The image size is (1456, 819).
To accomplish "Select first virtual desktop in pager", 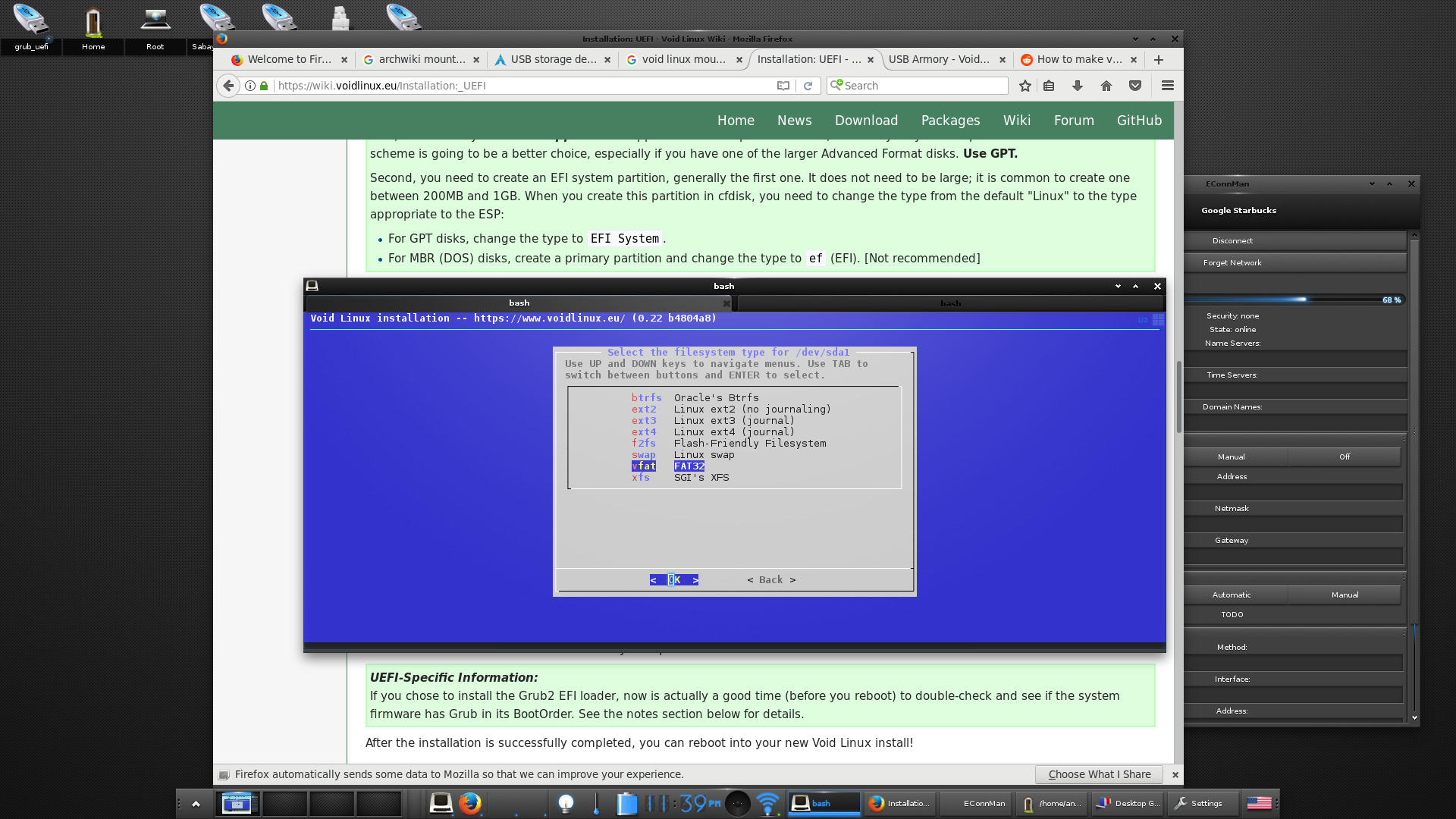I will [237, 803].
